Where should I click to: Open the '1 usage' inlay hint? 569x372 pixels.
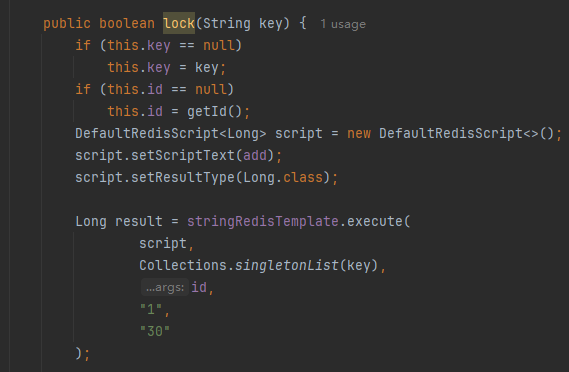pos(343,24)
